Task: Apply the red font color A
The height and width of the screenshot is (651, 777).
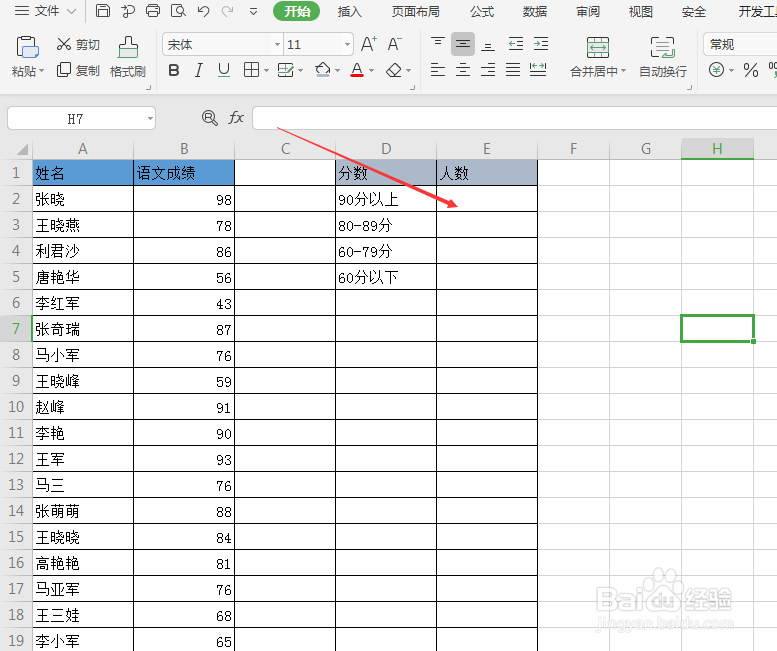Action: [x=357, y=70]
